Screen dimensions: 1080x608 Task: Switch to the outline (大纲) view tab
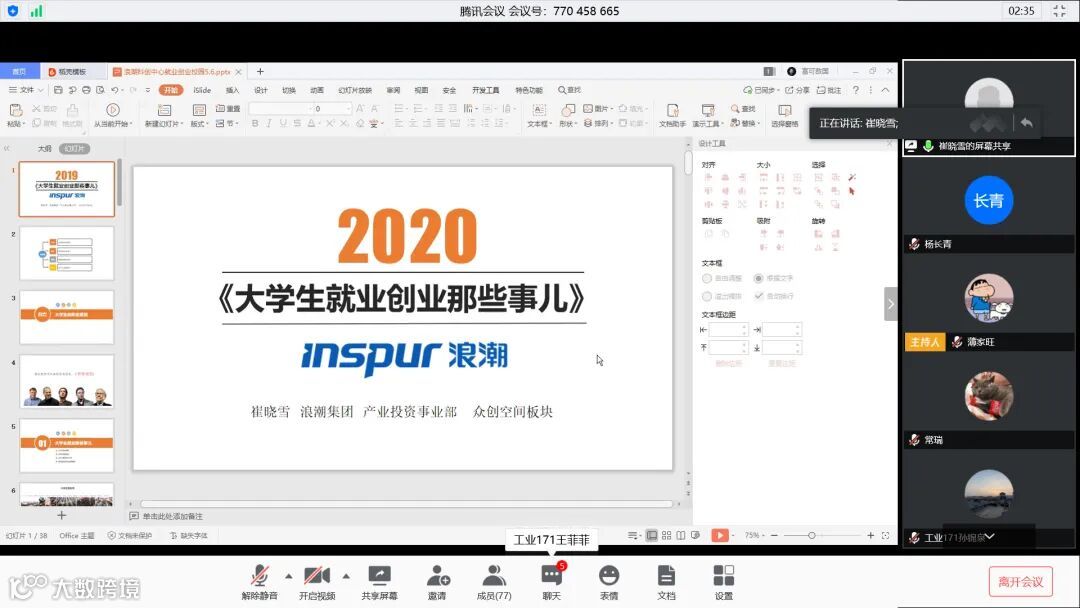point(44,149)
